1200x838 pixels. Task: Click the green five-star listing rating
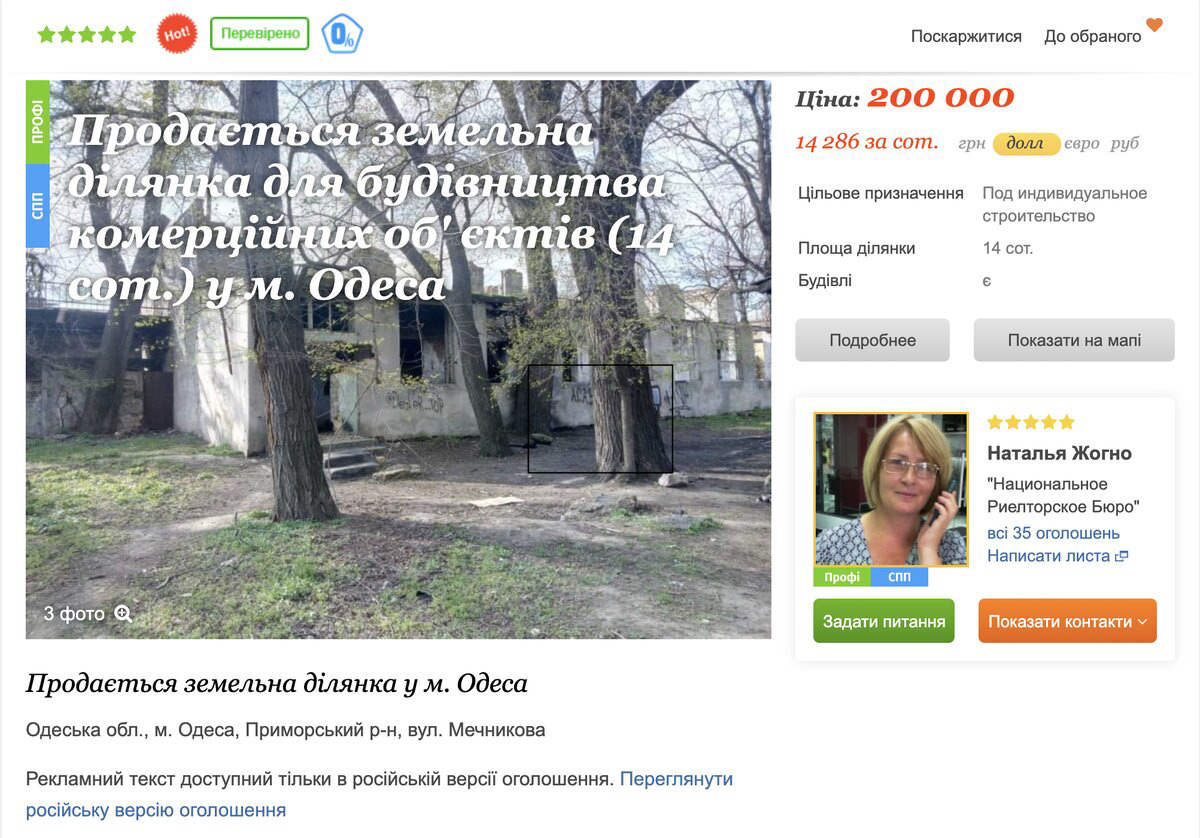coord(87,35)
